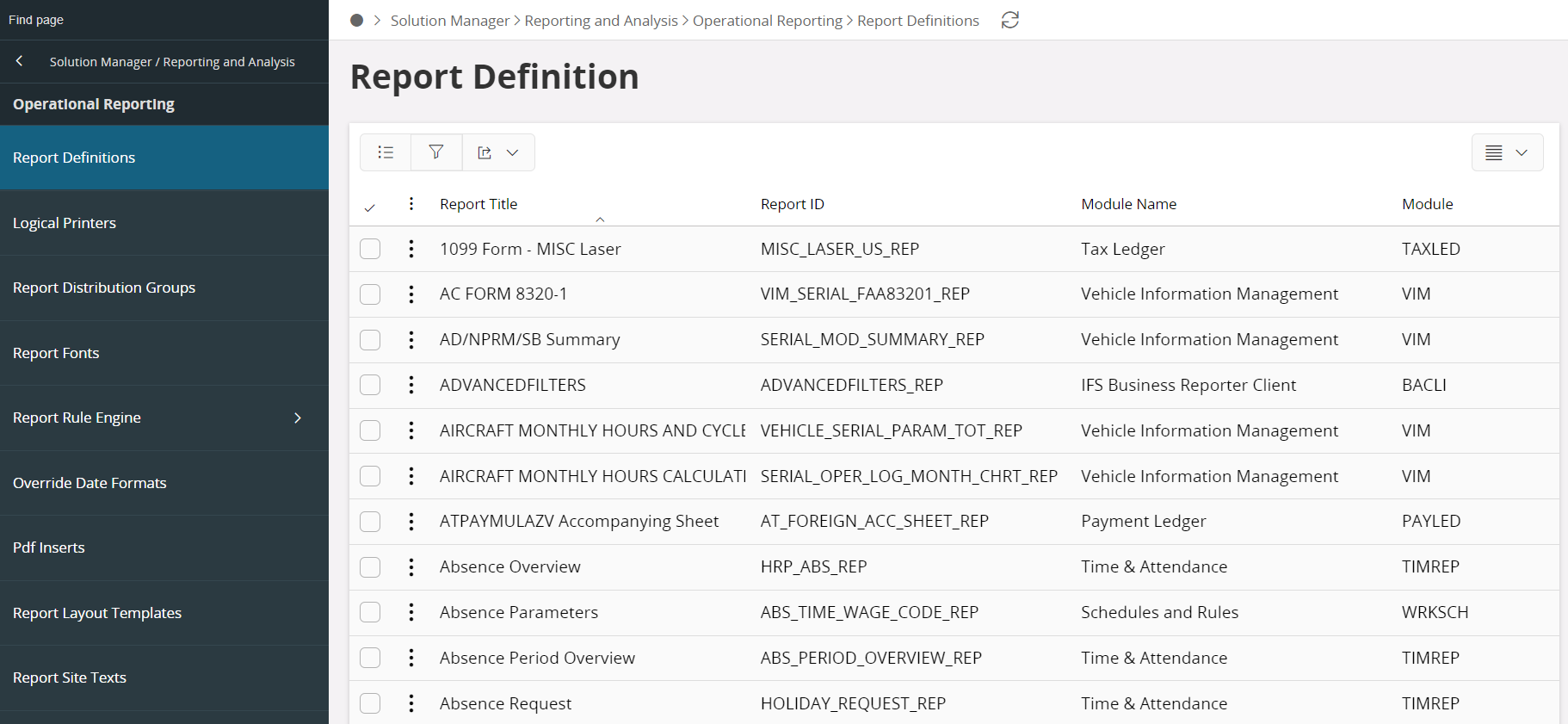Check the ATPAYMULAZV Accompanying Sheet row
This screenshot has height=724, width=1568.
(x=370, y=522)
